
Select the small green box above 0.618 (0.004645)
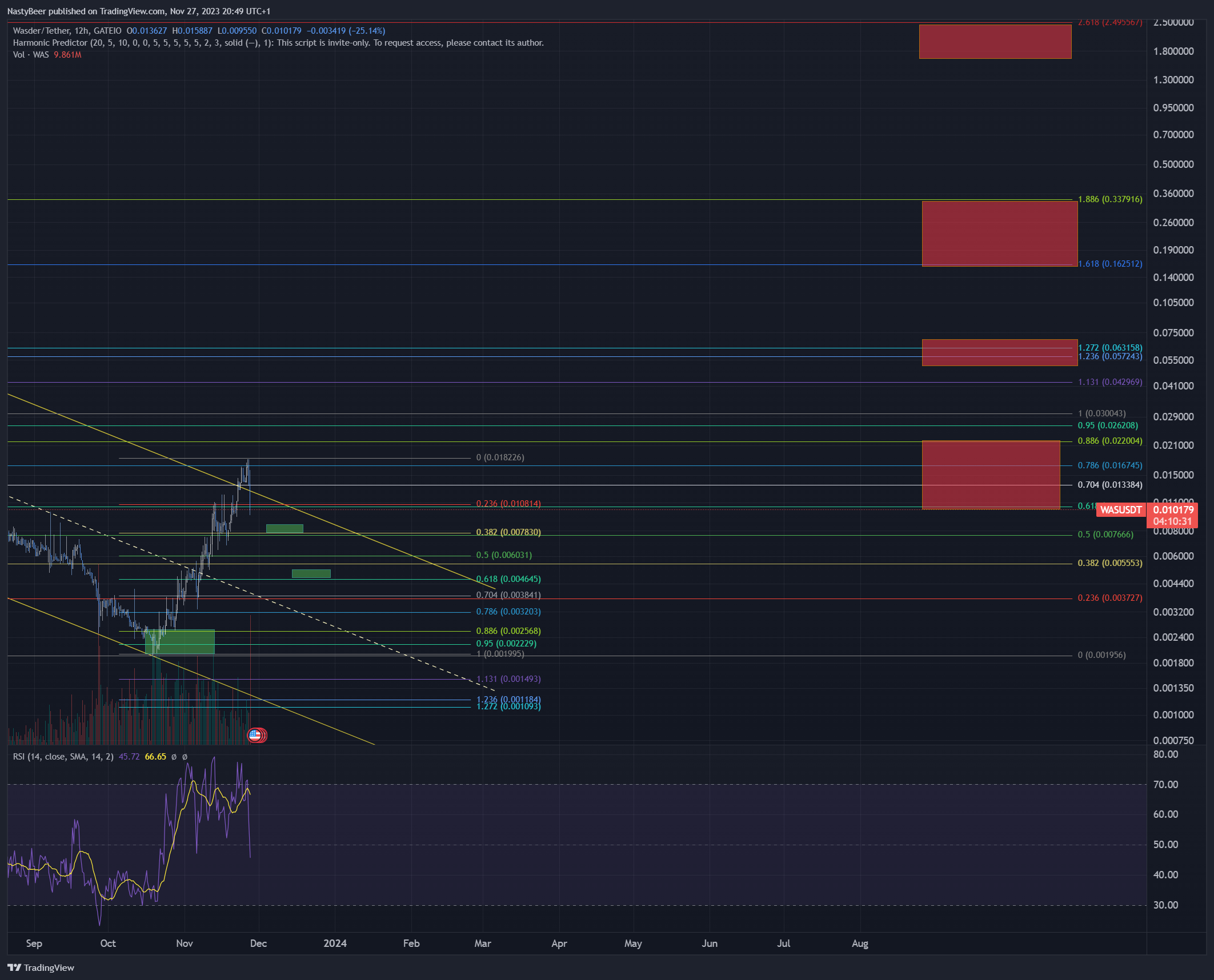tap(311, 573)
